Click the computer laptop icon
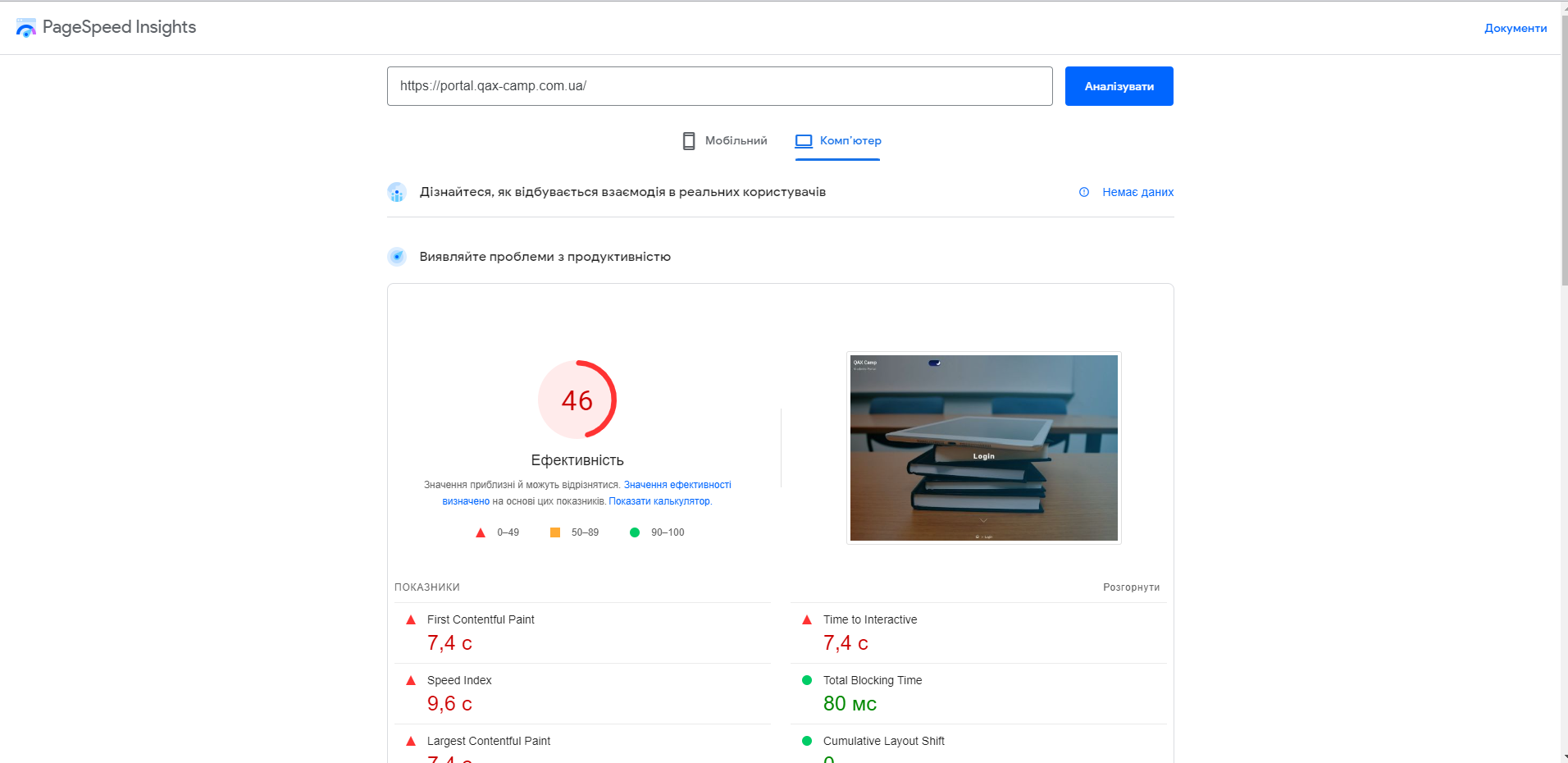Viewport: 1568px width, 763px height. click(804, 141)
